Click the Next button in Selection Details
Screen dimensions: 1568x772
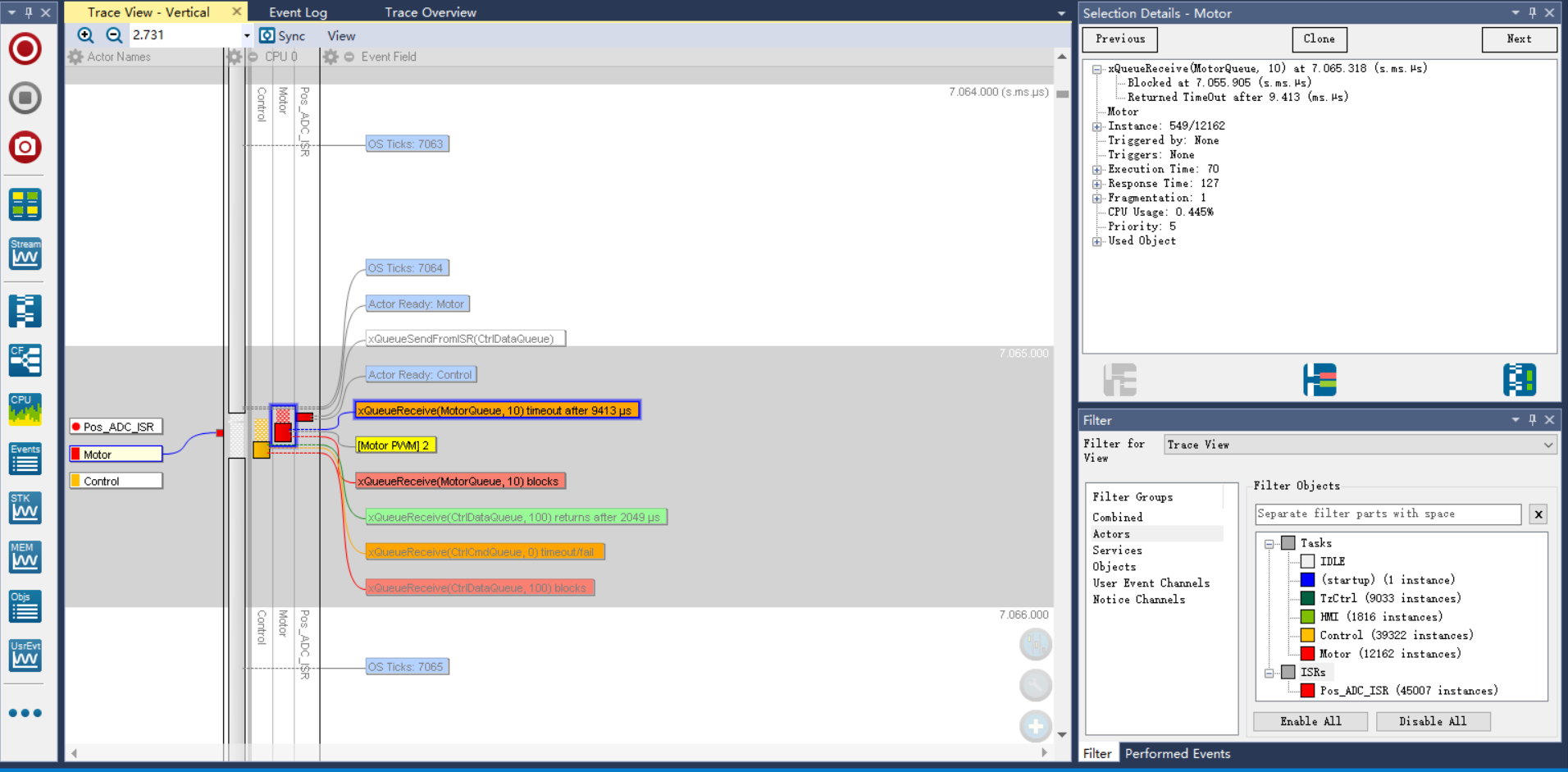coord(1519,39)
